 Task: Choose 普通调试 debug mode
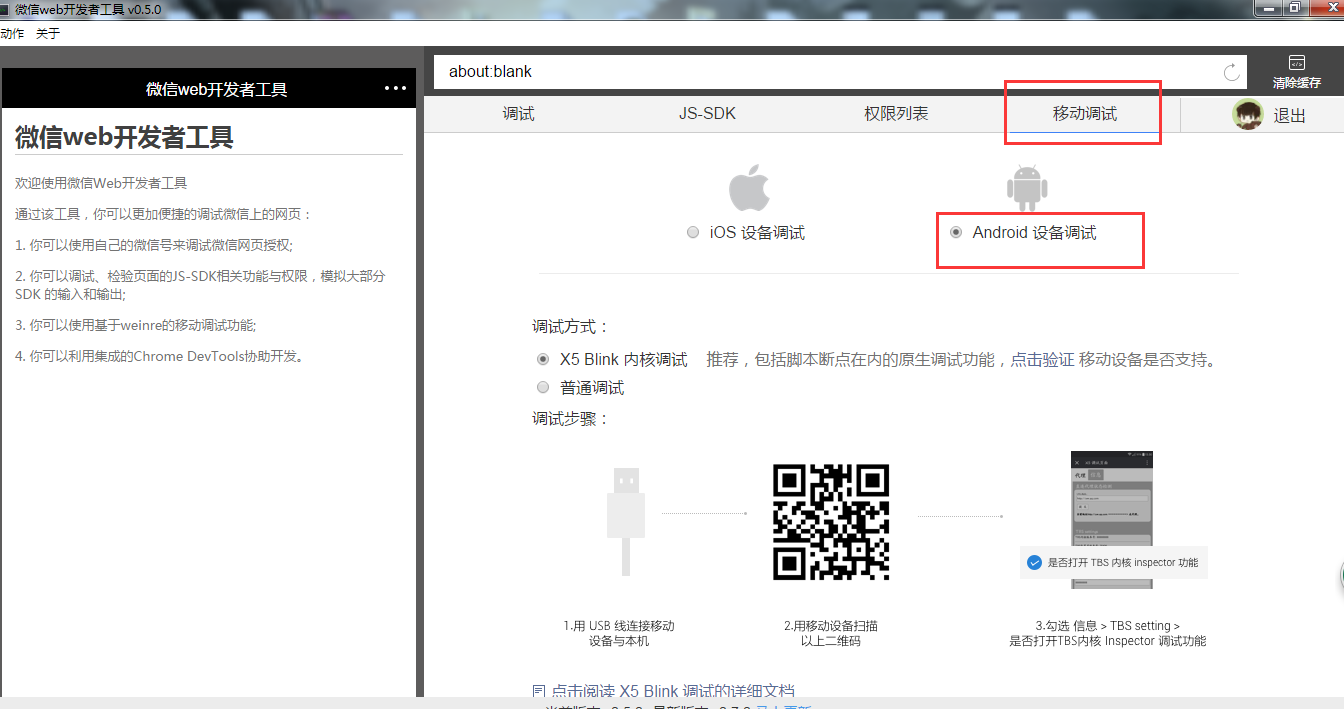click(543, 387)
